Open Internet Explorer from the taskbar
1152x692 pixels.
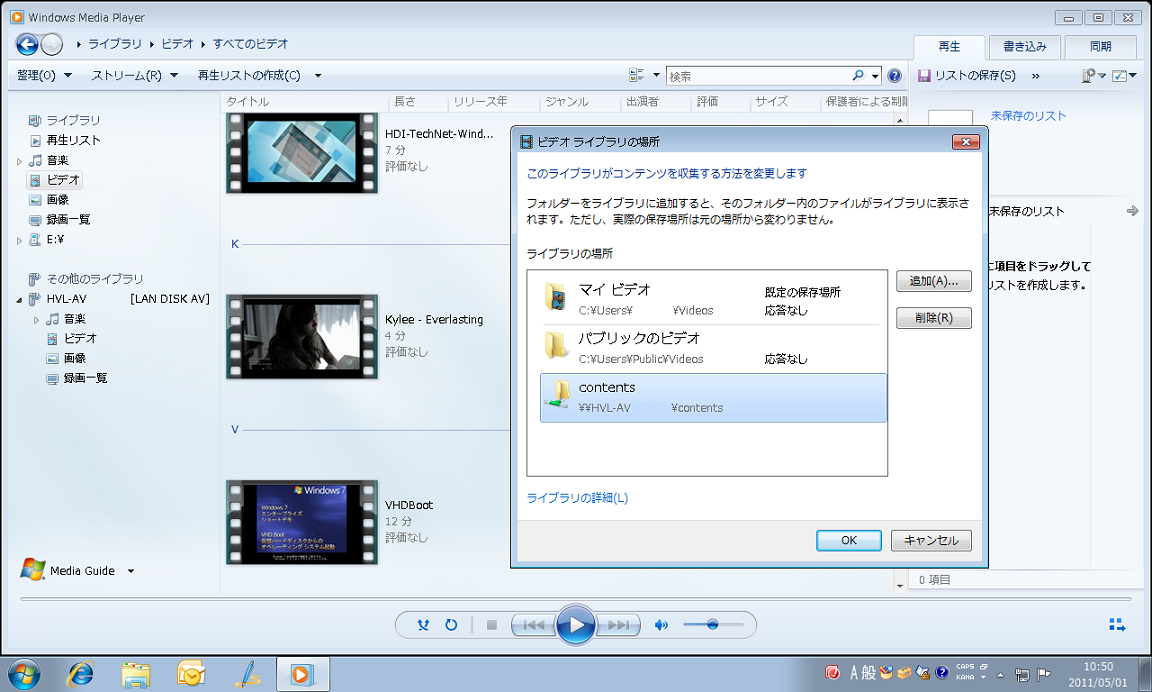point(80,674)
